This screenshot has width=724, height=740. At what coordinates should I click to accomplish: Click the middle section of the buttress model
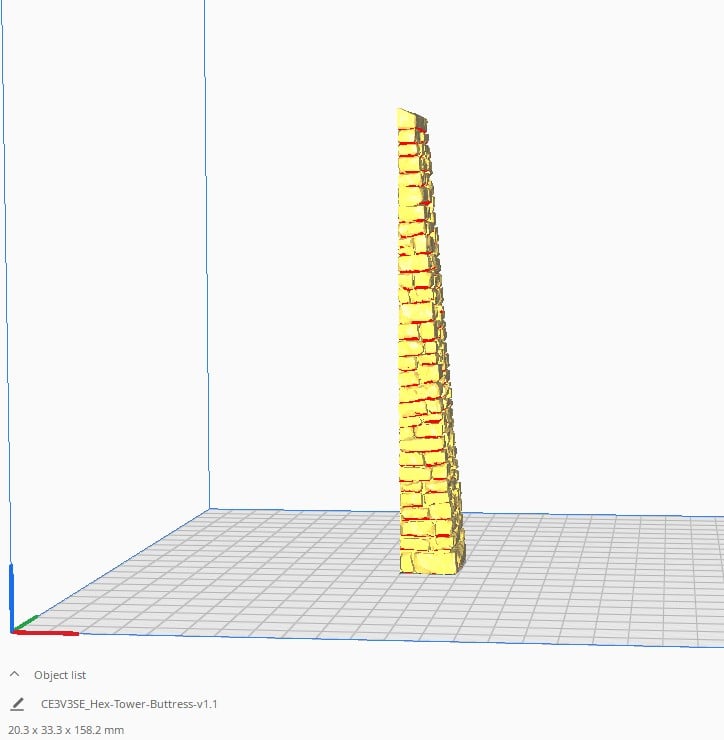422,340
